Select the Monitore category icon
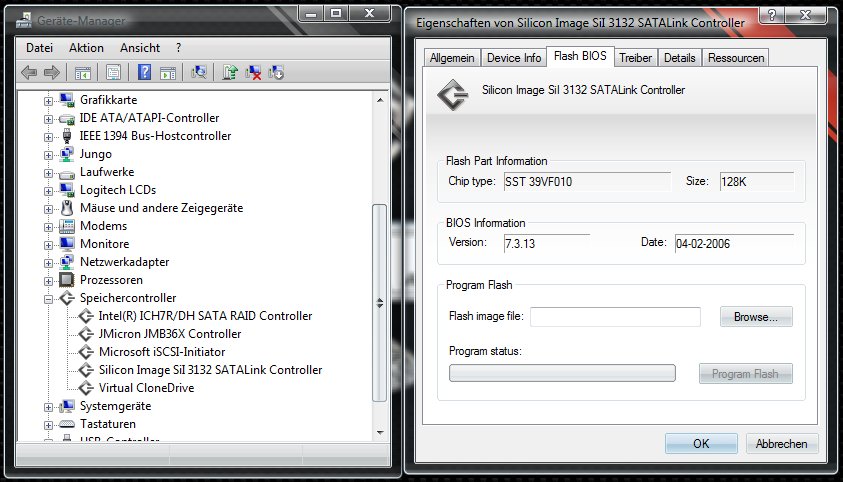This screenshot has width=843, height=482. (67, 244)
